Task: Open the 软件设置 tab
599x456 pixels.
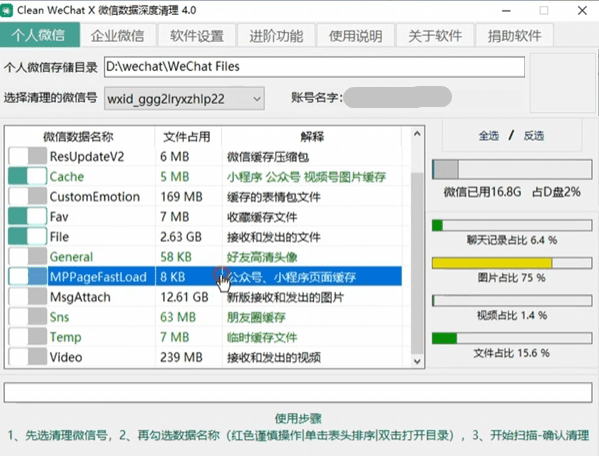Action: (197, 36)
